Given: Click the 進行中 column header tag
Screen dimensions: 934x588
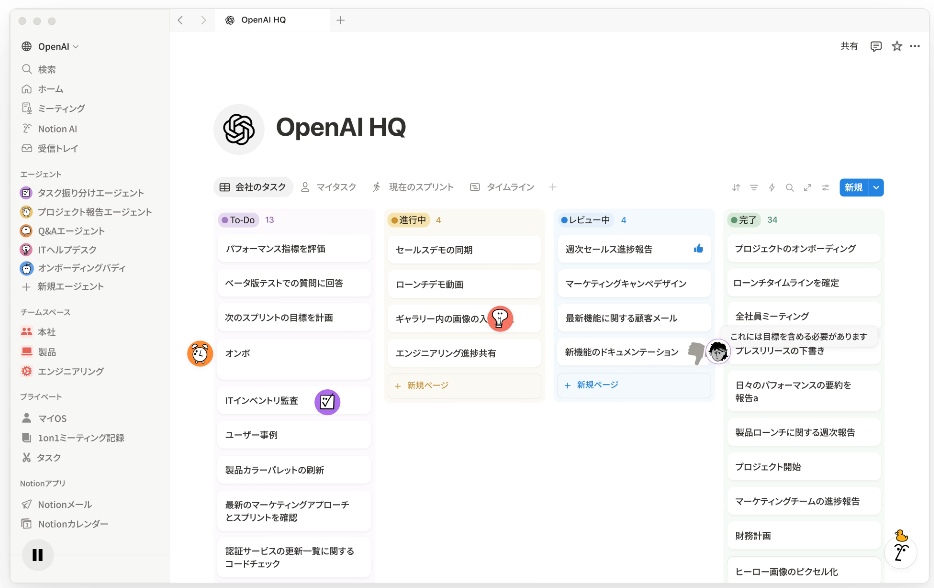Looking at the screenshot, I should [409, 220].
